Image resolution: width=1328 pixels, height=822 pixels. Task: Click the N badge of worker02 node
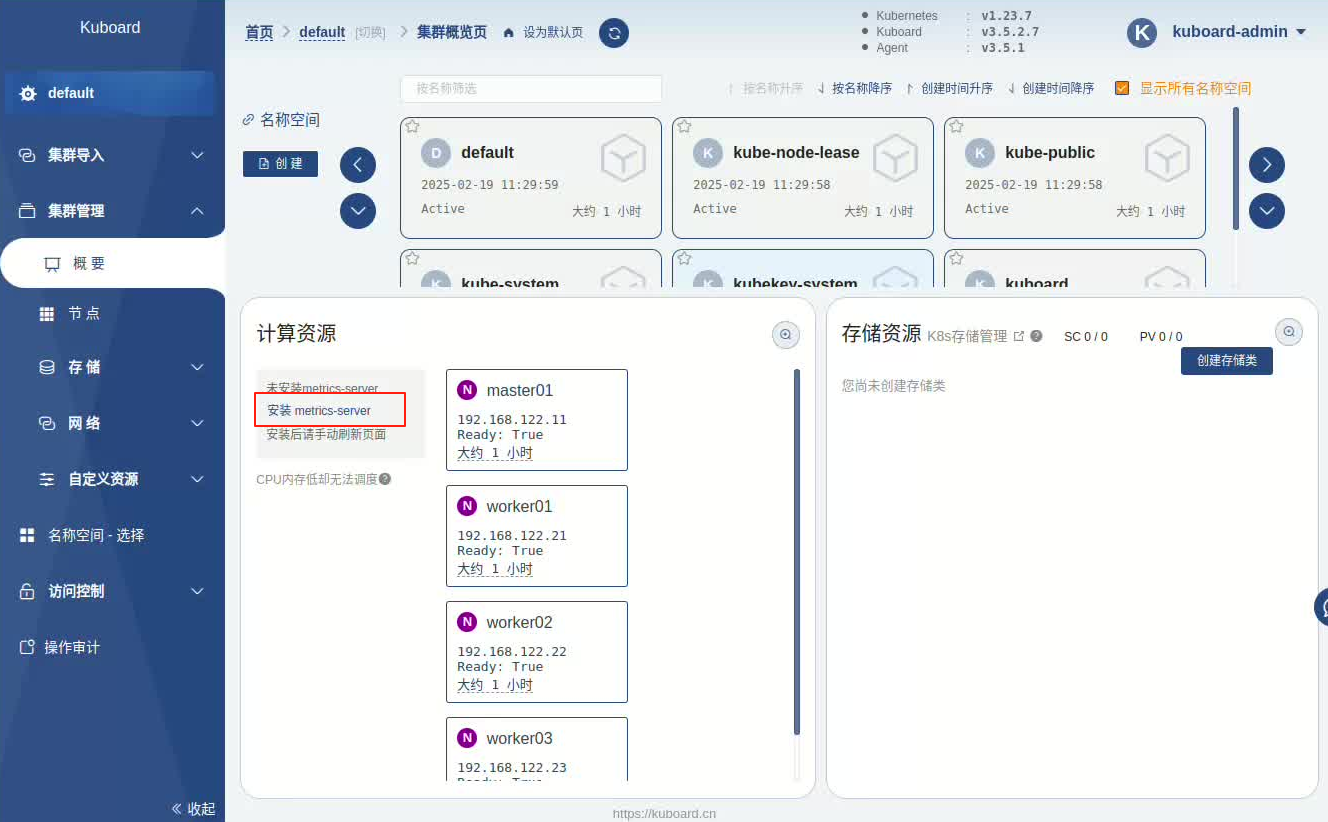(x=467, y=622)
